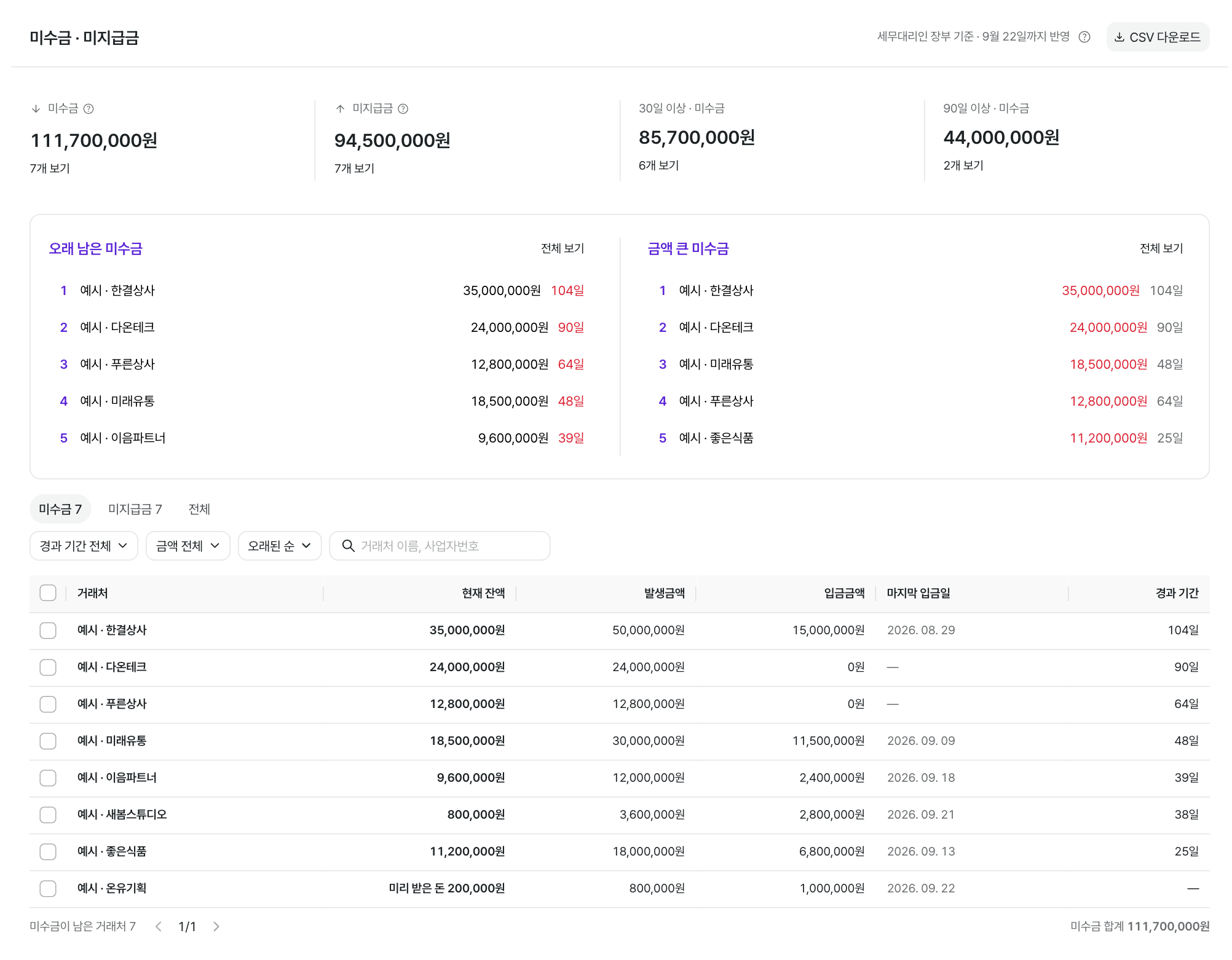Click 마지막 입금일 column header

(918, 593)
